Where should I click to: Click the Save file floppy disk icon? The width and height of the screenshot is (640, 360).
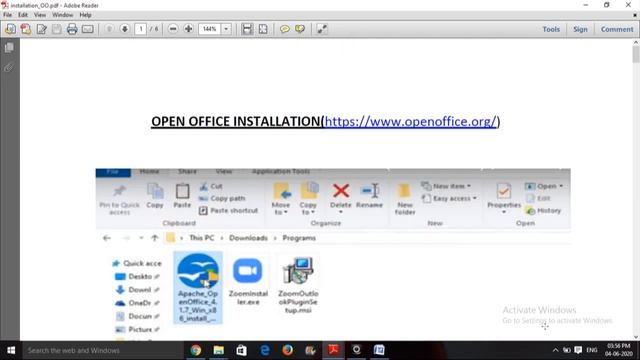pyautogui.click(x=57, y=29)
